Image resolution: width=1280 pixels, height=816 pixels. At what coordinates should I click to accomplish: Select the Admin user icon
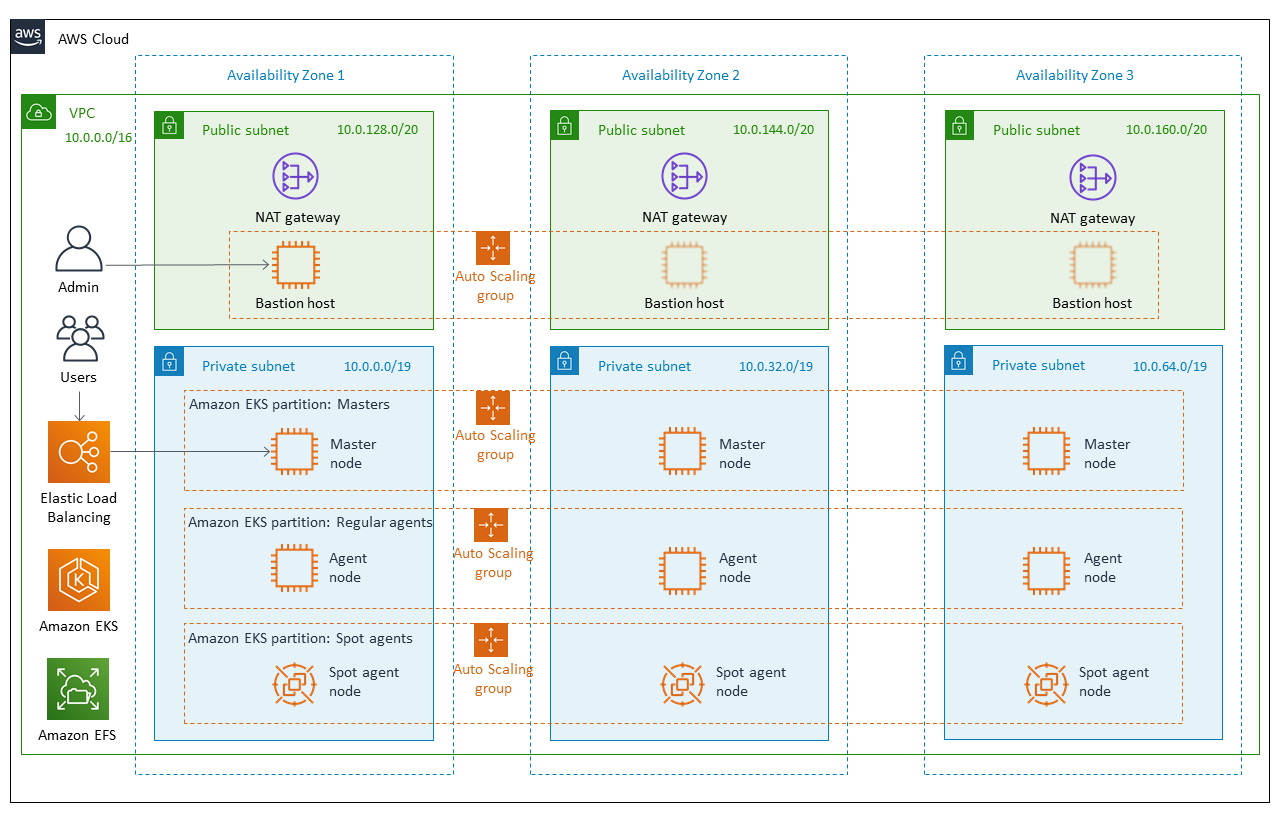[x=79, y=249]
